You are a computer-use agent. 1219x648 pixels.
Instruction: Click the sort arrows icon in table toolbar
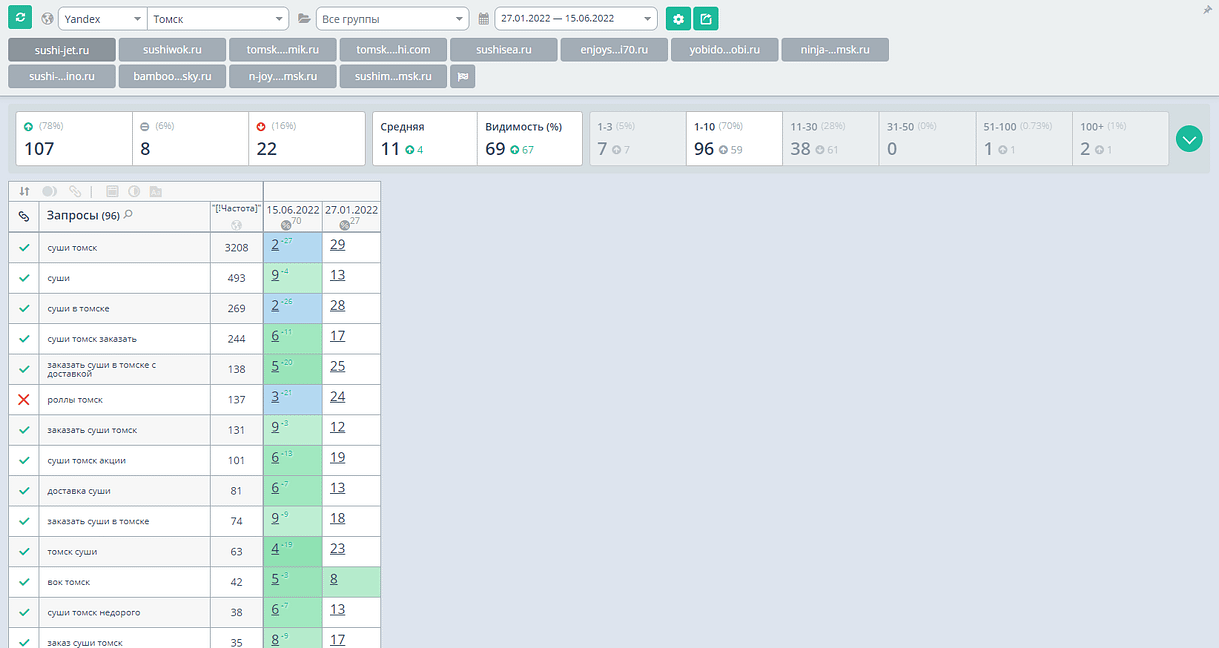(x=24, y=191)
